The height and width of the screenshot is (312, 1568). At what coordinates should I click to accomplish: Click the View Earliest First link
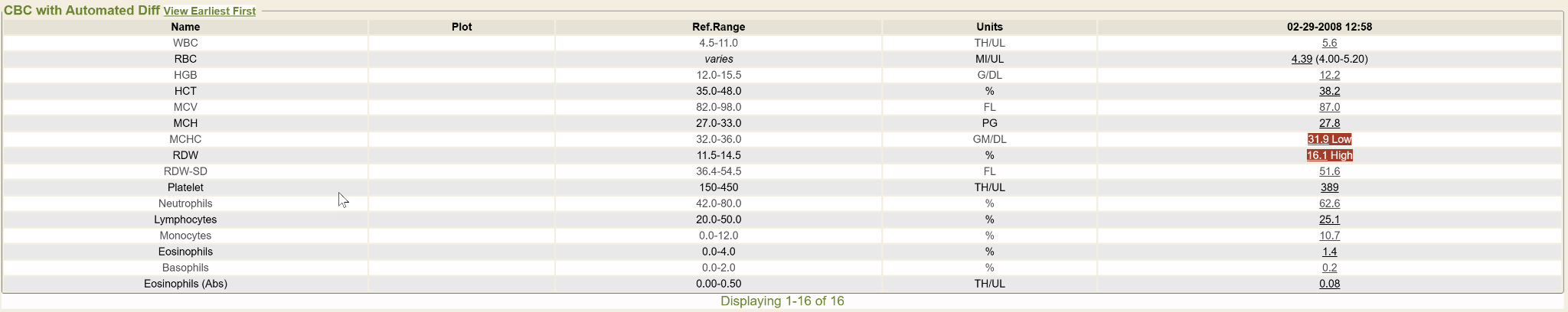click(209, 11)
